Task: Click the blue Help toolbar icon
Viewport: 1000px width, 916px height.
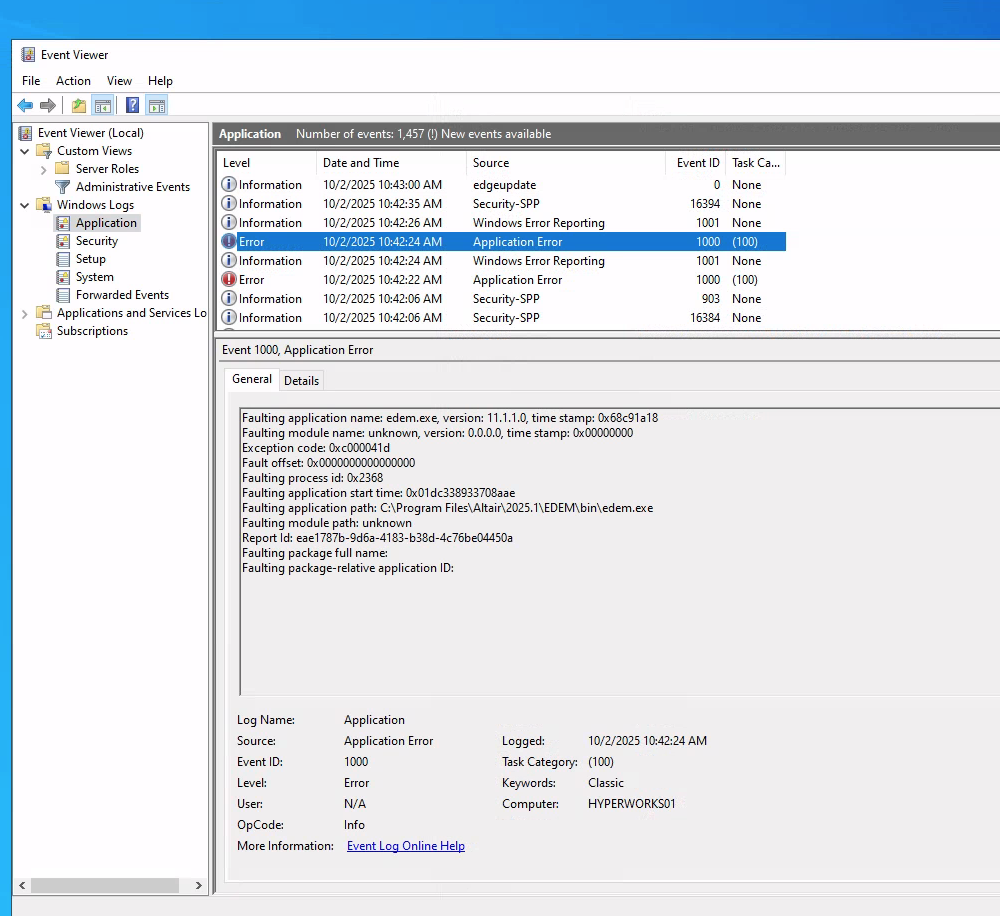Action: pyautogui.click(x=132, y=105)
